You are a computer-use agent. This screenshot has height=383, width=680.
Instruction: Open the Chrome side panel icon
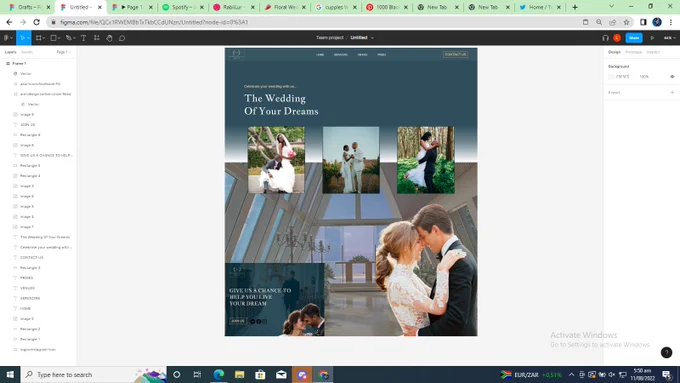643,22
